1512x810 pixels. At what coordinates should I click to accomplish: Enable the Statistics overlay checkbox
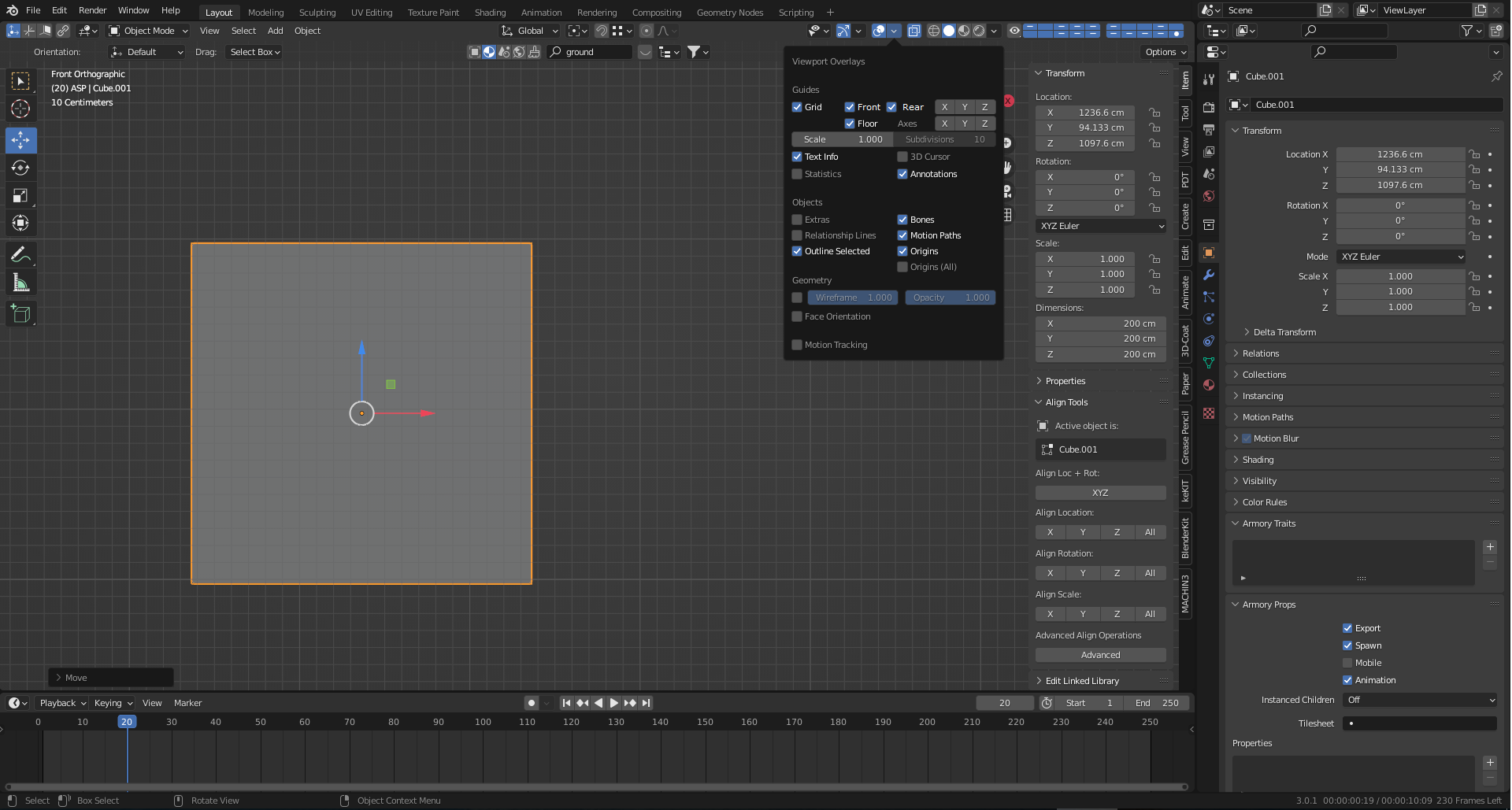797,174
